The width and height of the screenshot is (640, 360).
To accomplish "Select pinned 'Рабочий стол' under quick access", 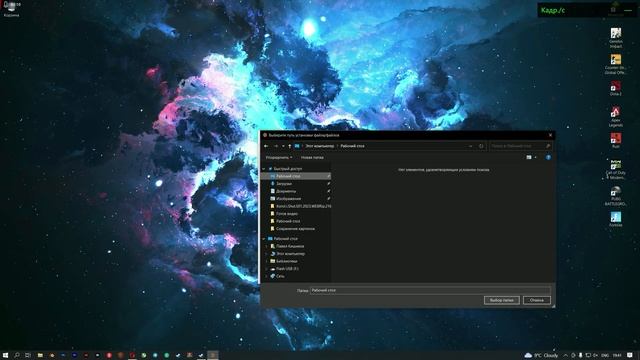I will tap(296, 176).
